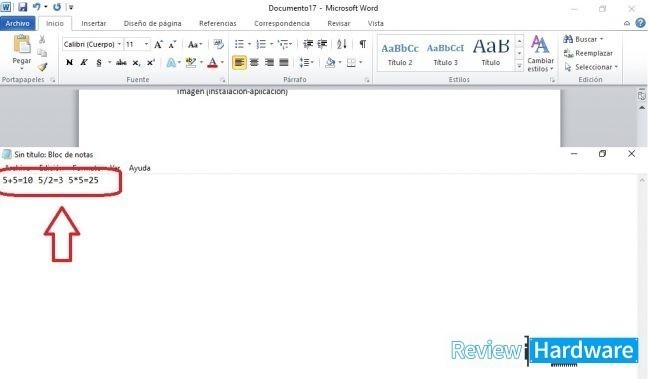650x379 pixels.
Task: Select the format painter brush icon
Action: [42, 67]
